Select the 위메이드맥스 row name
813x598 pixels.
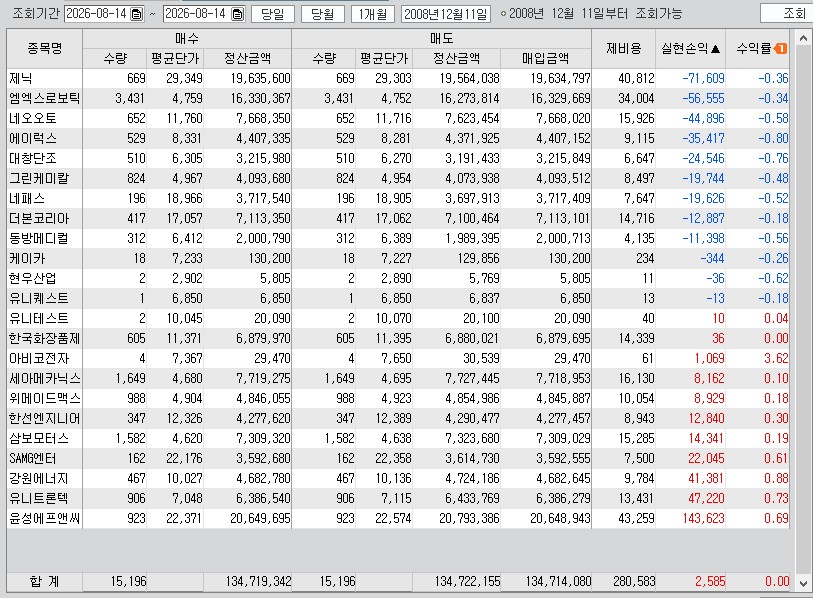(45, 399)
